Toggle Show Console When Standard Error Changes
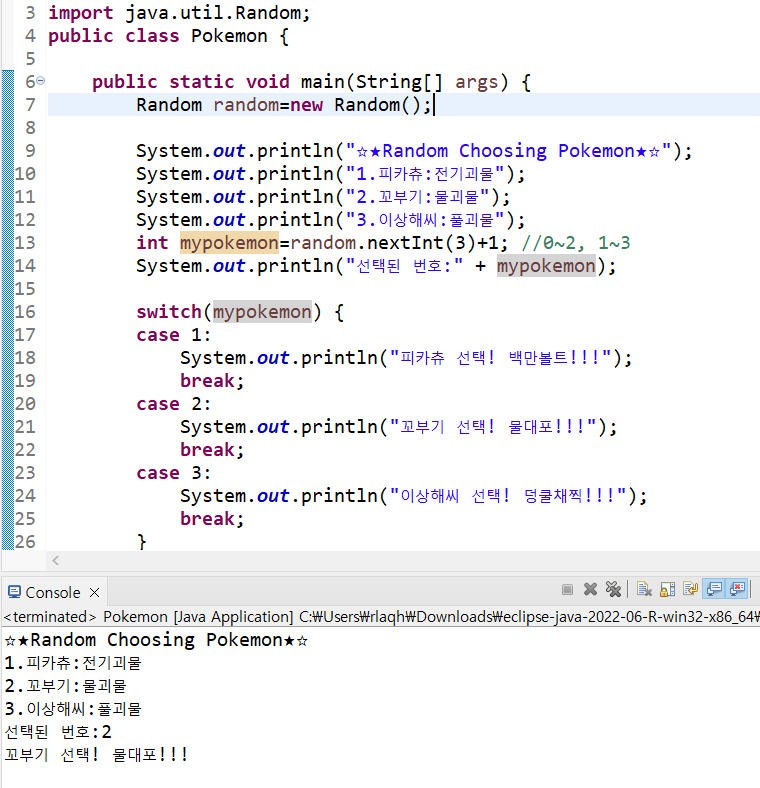 click(x=737, y=589)
